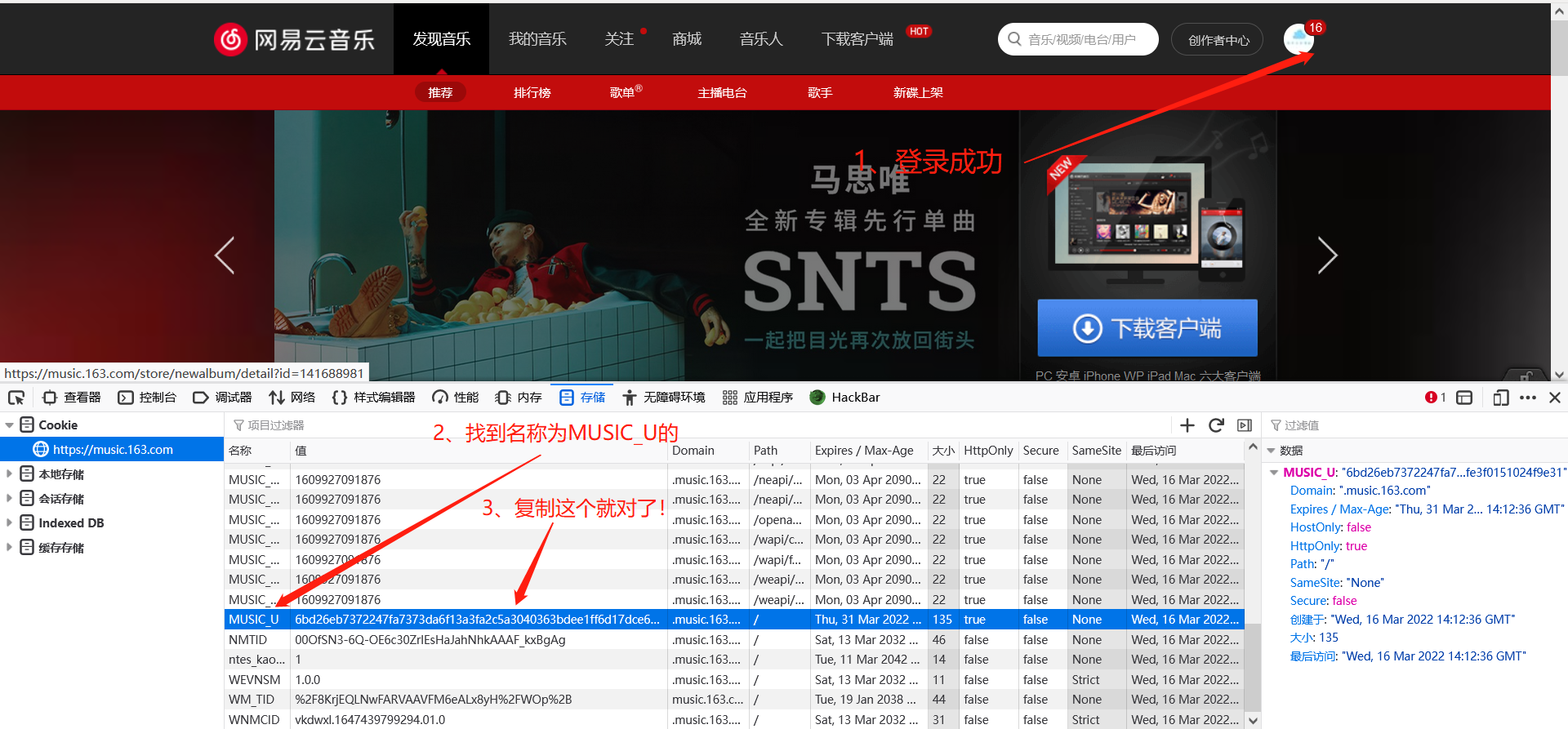Image resolution: width=1568 pixels, height=729 pixels.
Task: Sort cookies by HttpOnly column header
Action: [988, 451]
